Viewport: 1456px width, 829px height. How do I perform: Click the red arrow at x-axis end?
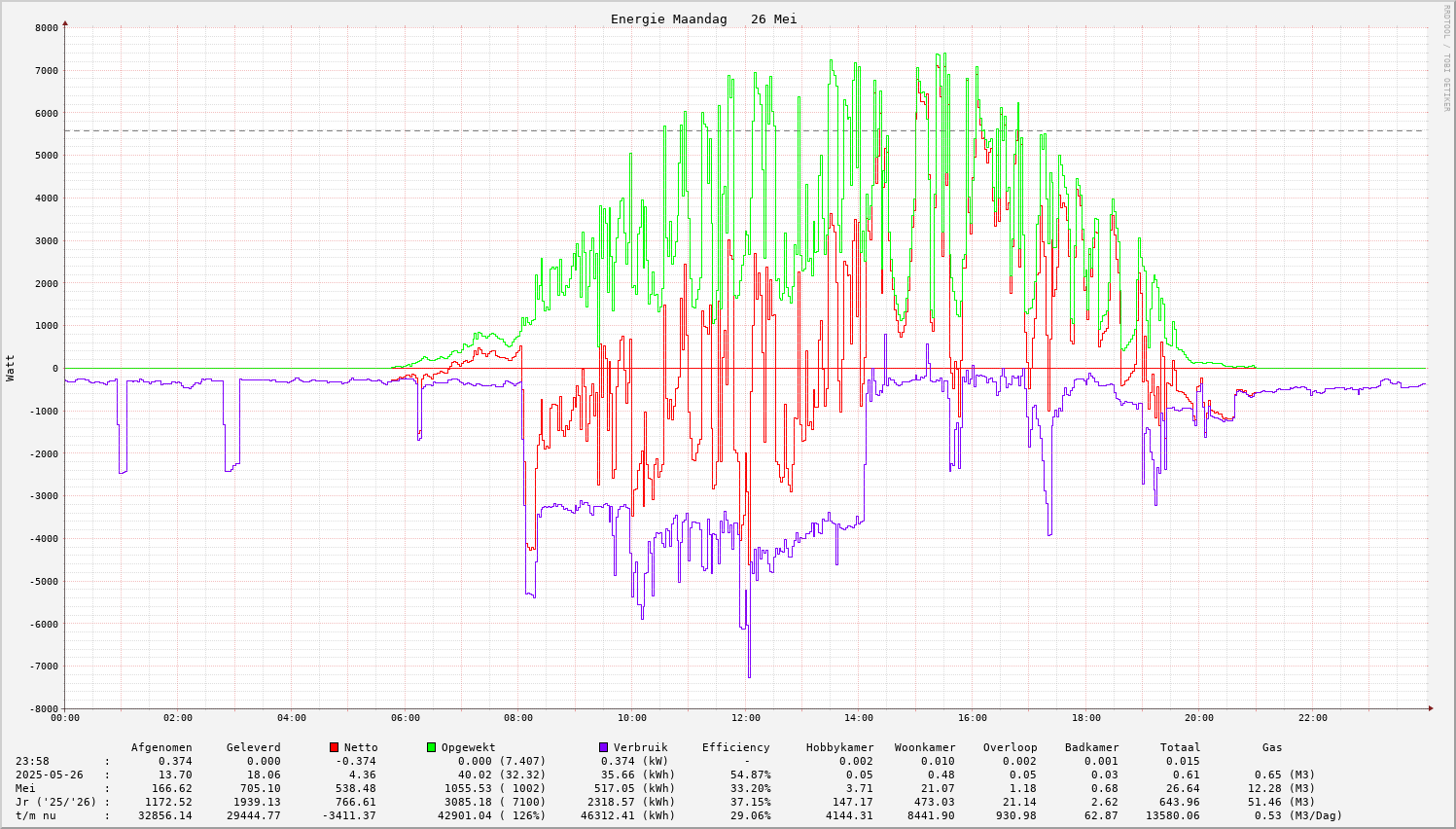1431,708
